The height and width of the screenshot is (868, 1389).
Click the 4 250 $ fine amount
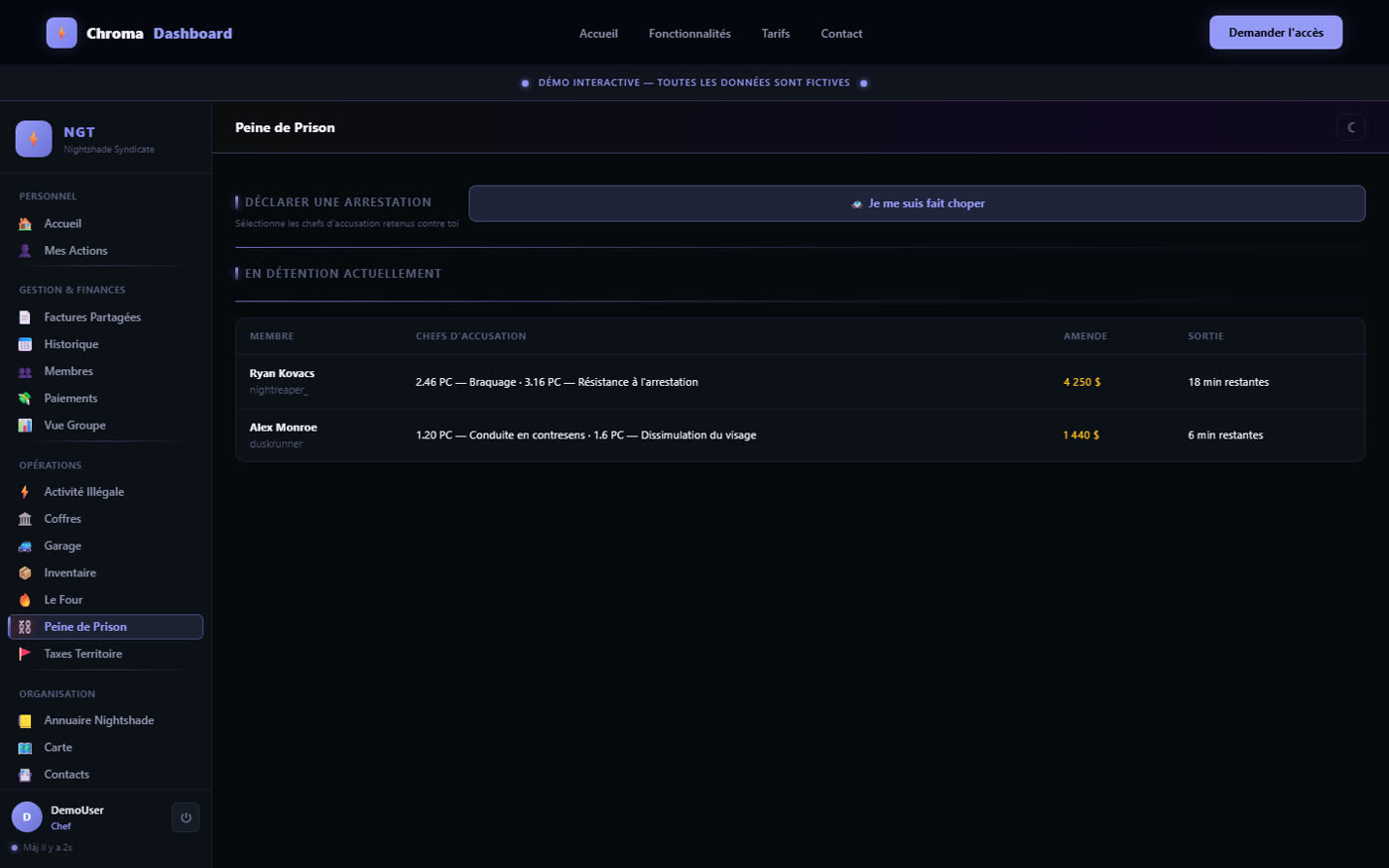coord(1081,382)
